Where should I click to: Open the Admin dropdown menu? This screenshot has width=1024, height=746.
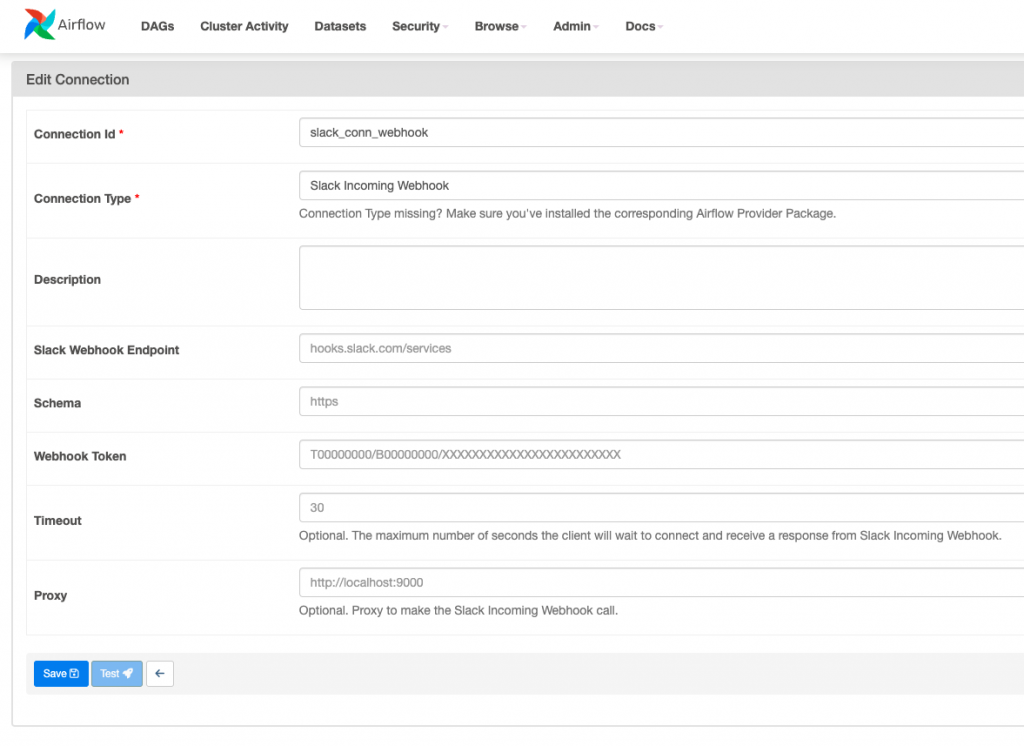575,26
